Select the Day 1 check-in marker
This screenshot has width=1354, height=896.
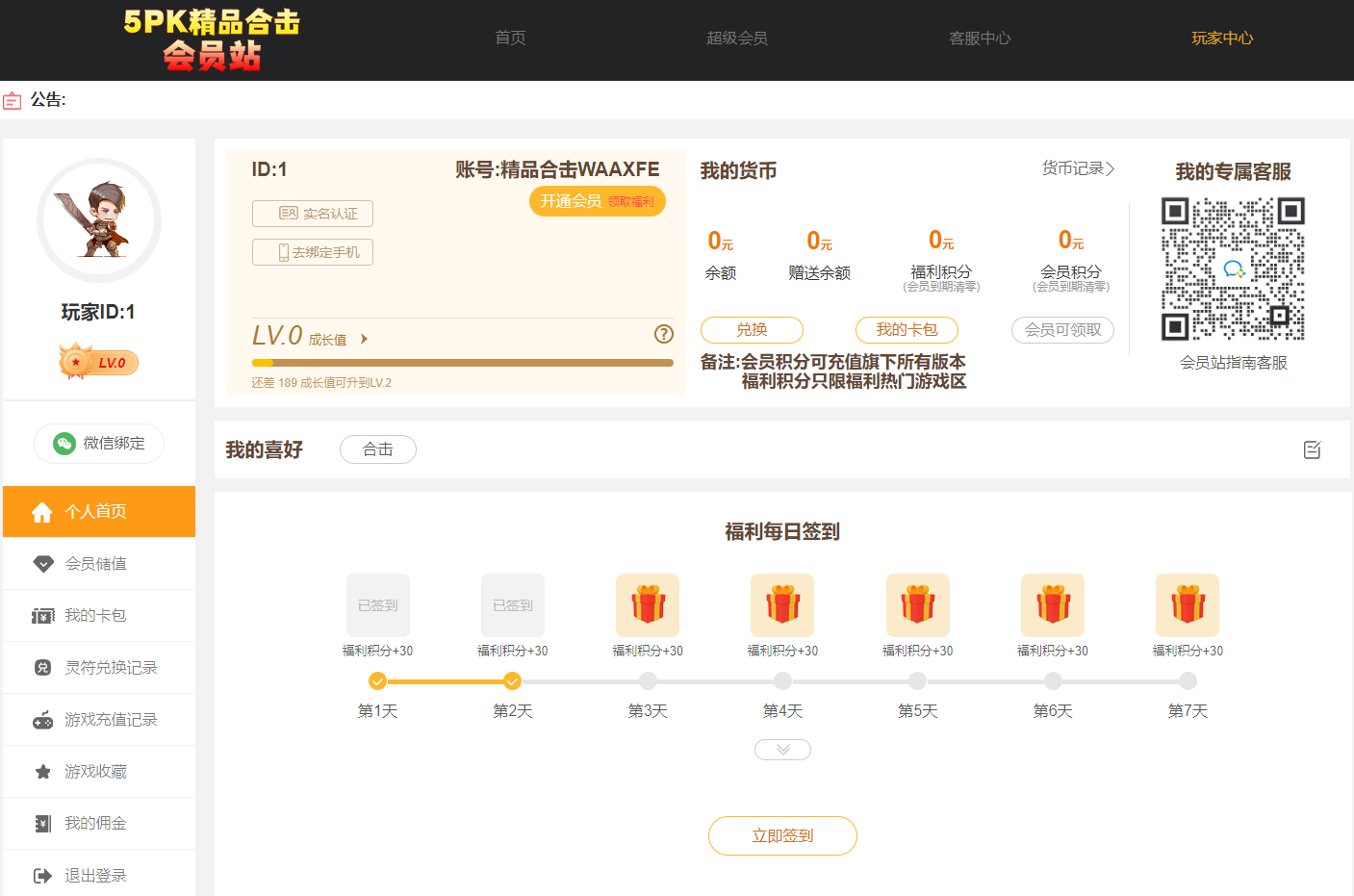point(378,681)
